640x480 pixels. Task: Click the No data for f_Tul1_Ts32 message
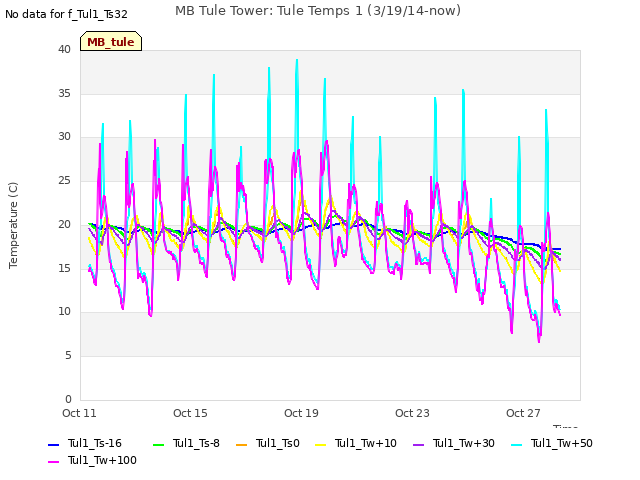point(66,14)
